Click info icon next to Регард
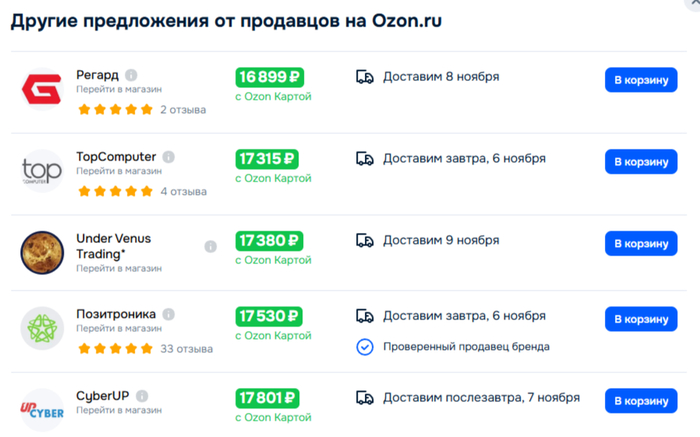 point(132,75)
